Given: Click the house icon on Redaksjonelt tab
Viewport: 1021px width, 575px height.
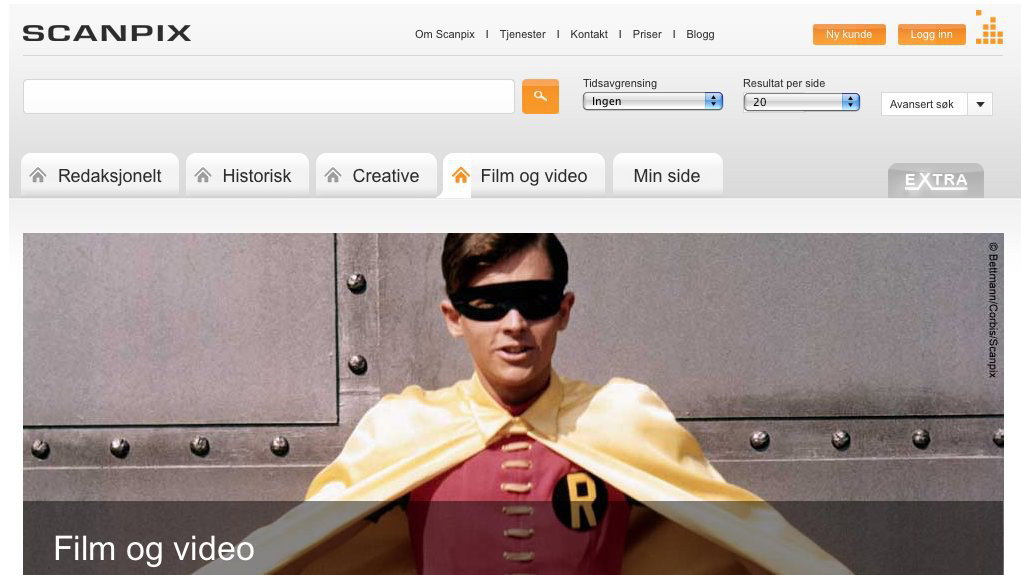Looking at the screenshot, I should (x=38, y=175).
